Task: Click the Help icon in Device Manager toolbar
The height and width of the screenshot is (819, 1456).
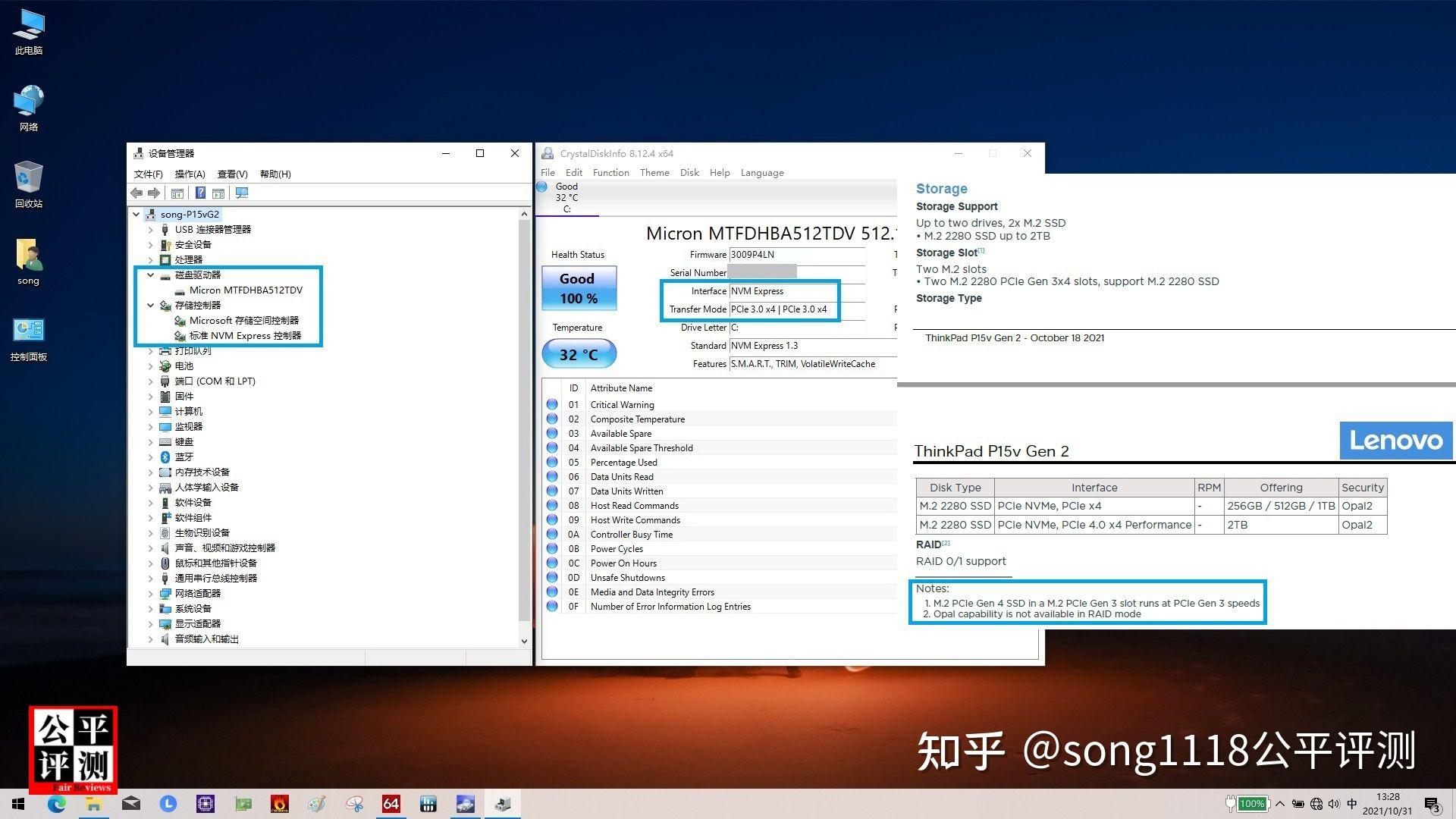Action: (199, 193)
